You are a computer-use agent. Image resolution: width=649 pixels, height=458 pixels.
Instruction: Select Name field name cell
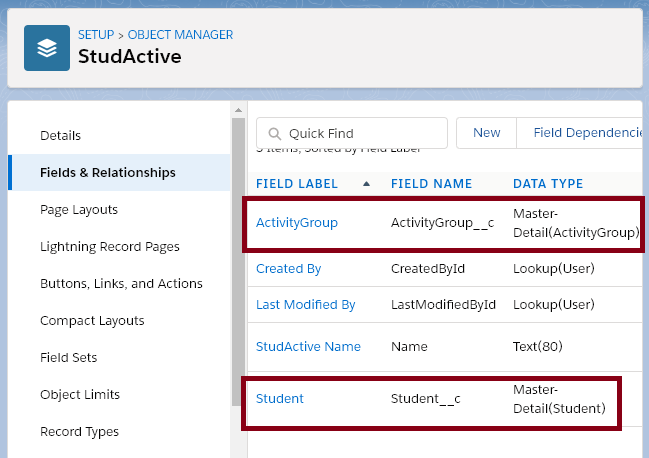pyautogui.click(x=409, y=346)
